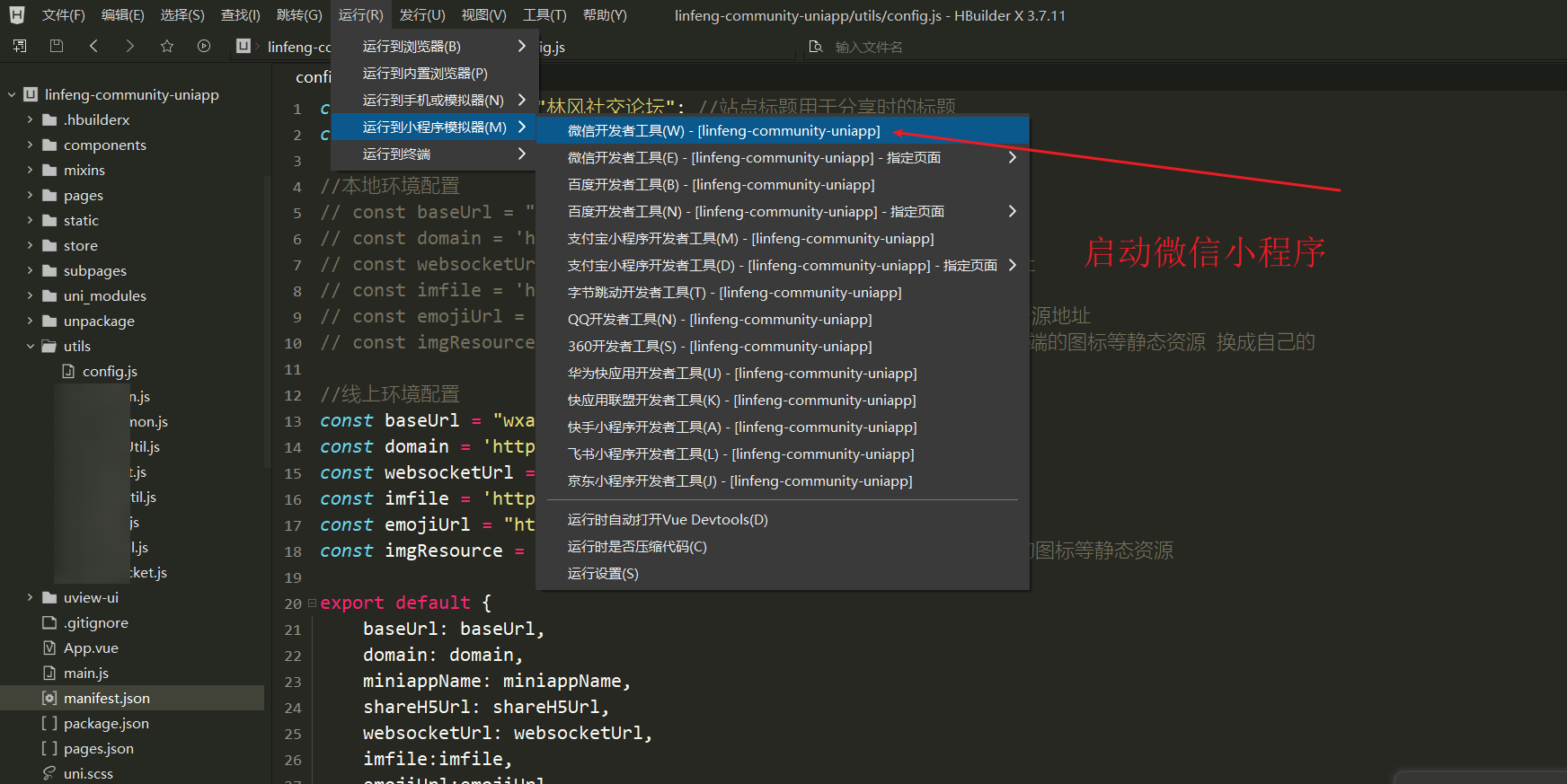The height and width of the screenshot is (784, 1567).
Task: Expand the unpackage folder chevron
Action: tap(30, 321)
